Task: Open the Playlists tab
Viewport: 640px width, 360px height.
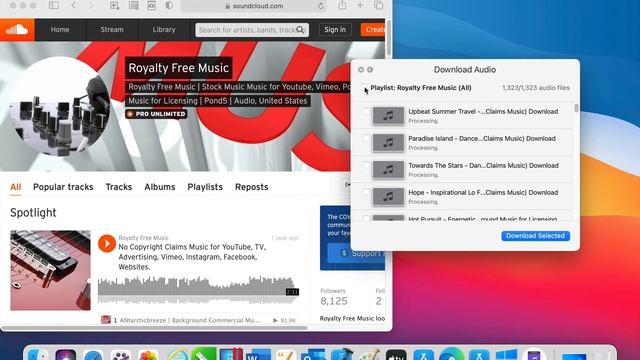Action: 205,187
